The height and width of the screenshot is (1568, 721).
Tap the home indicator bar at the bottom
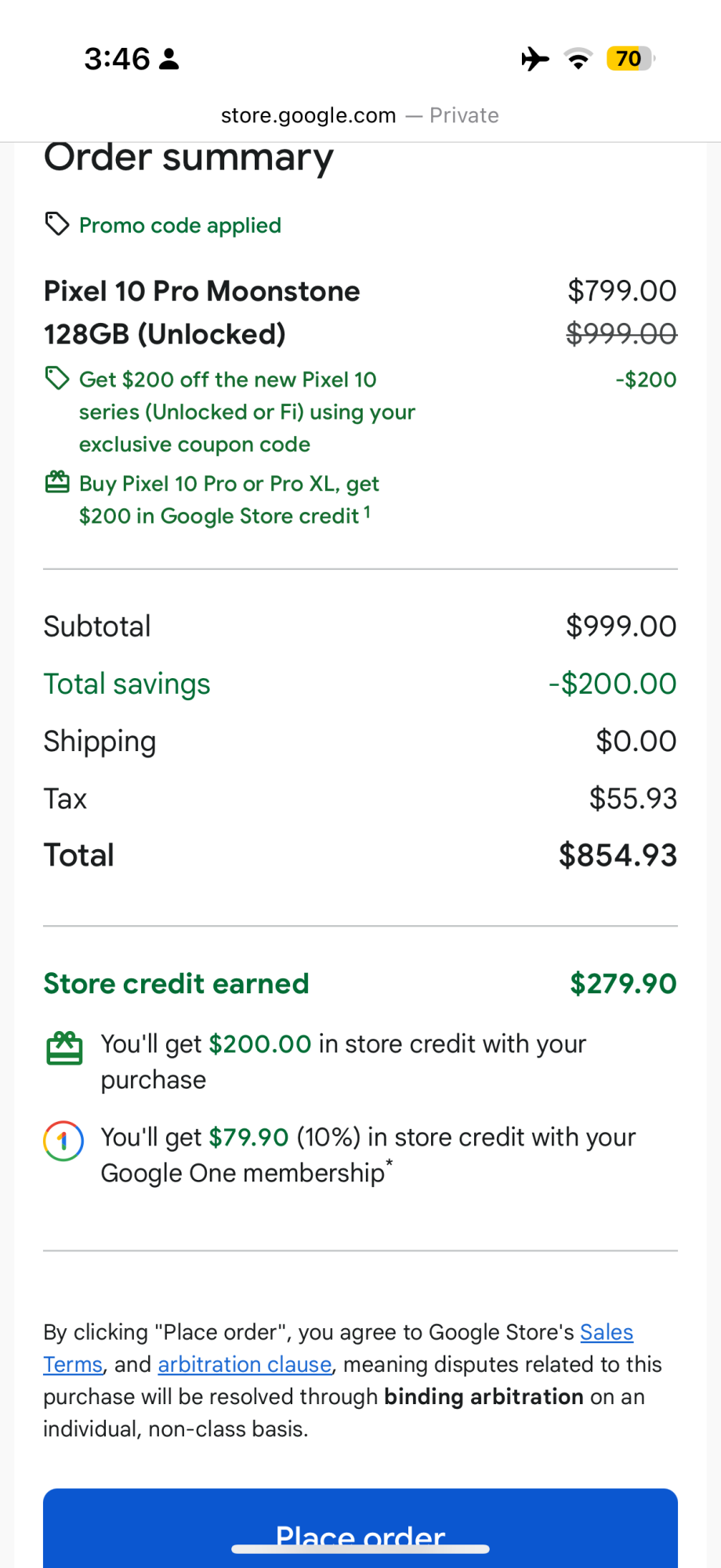pyautogui.click(x=360, y=1548)
